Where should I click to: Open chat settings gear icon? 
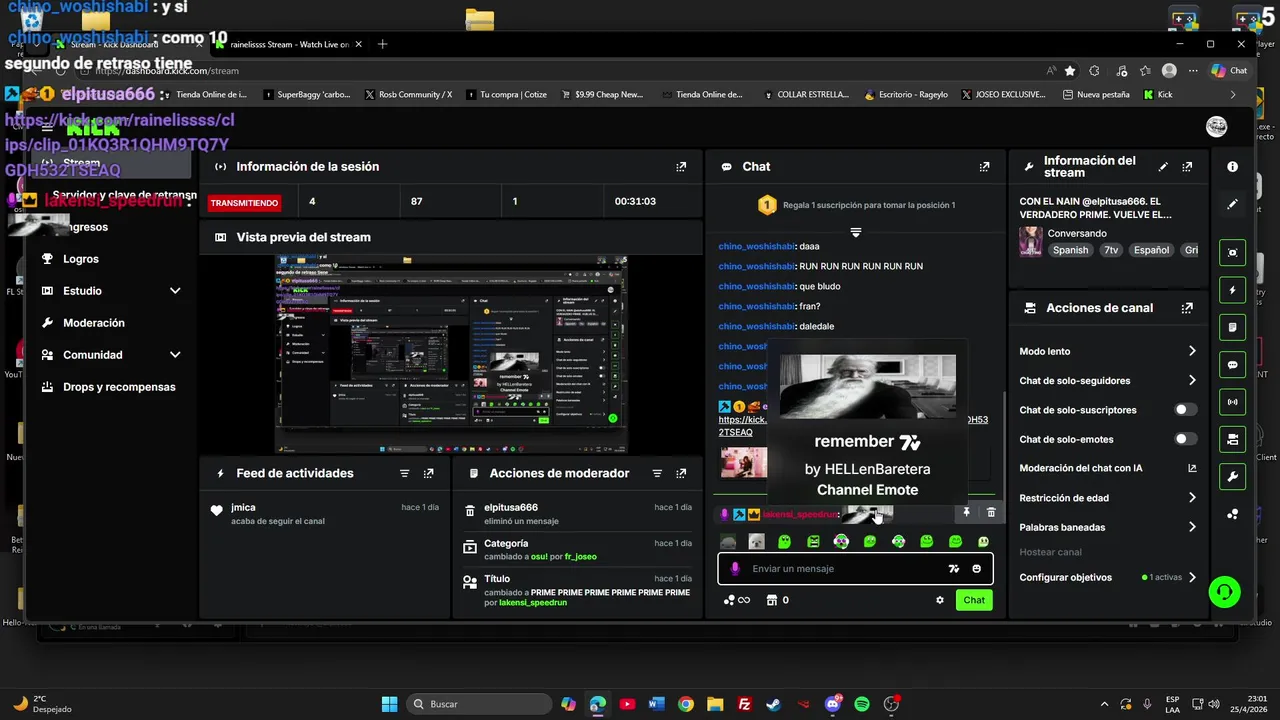tap(940, 600)
